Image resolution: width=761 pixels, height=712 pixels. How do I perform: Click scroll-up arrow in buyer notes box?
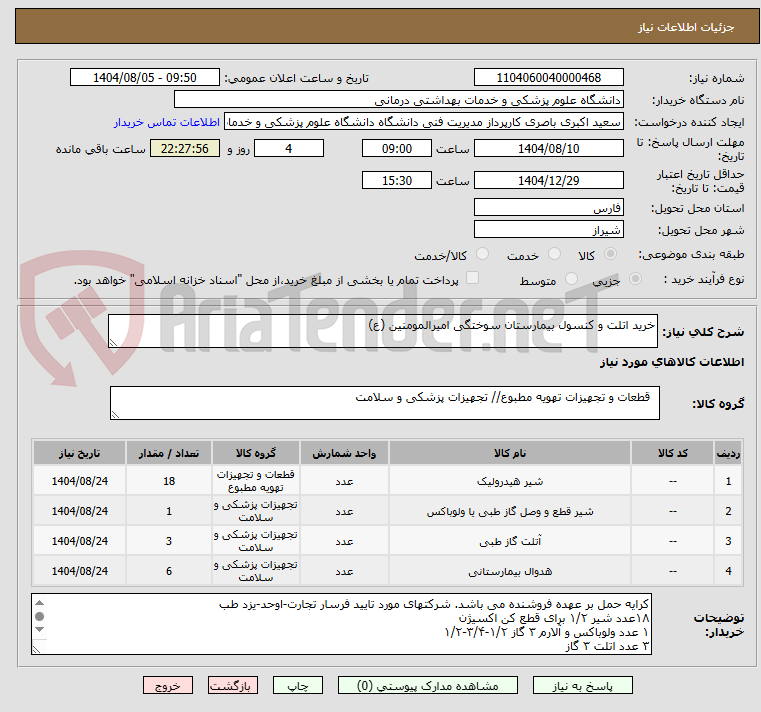40,604
